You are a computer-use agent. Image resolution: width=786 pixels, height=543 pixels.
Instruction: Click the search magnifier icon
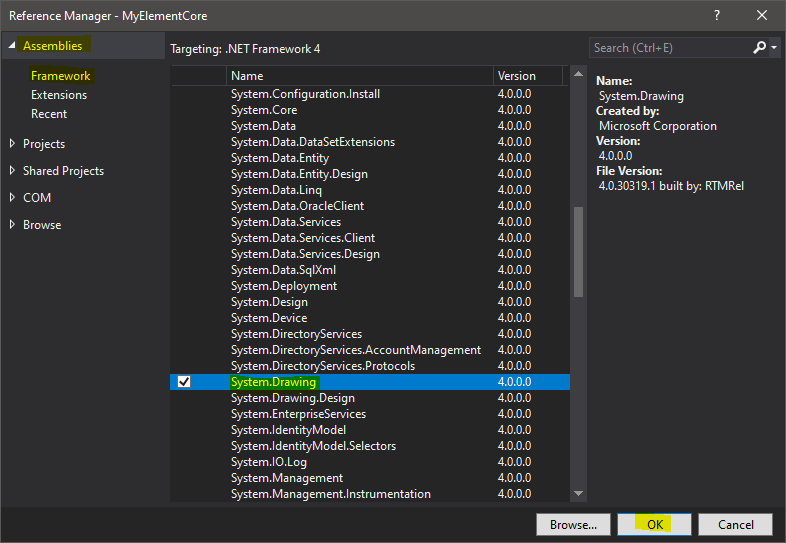[x=759, y=47]
